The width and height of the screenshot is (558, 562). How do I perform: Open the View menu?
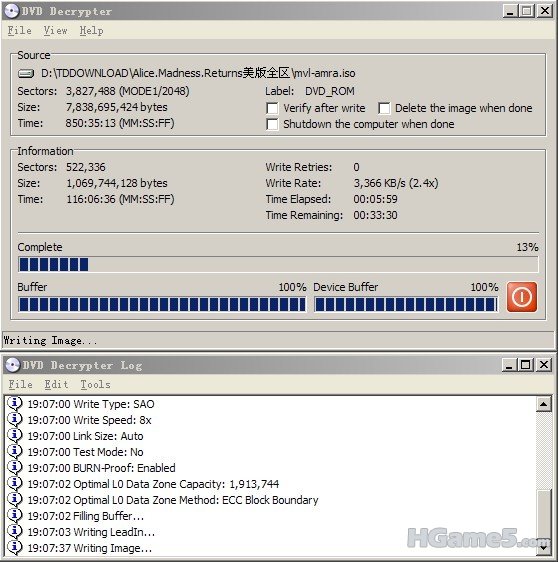pos(56,30)
